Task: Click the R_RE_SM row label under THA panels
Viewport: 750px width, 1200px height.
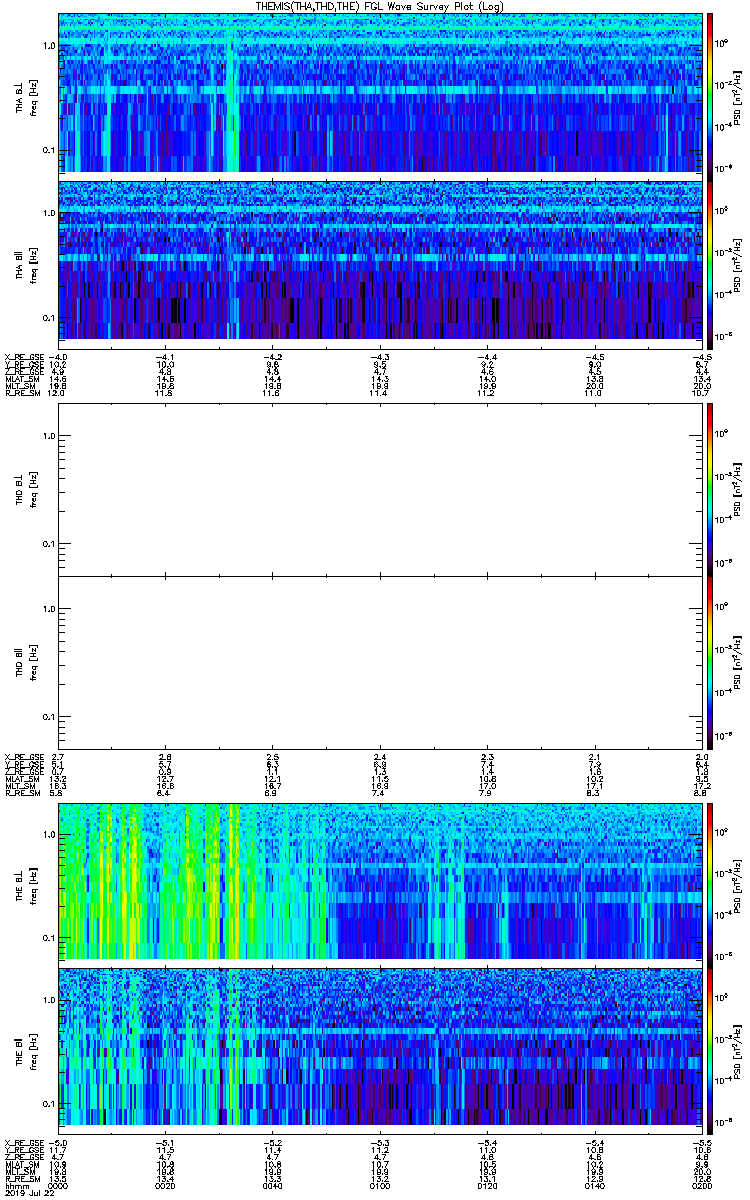Action: (23, 394)
